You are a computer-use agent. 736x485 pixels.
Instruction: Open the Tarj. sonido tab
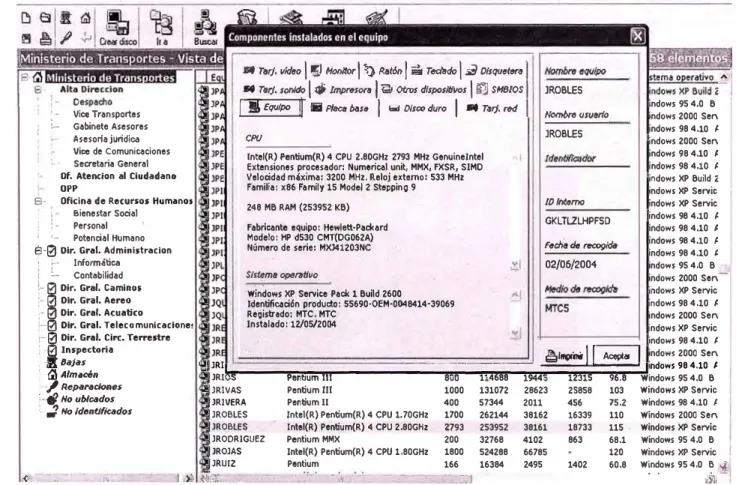[275, 89]
